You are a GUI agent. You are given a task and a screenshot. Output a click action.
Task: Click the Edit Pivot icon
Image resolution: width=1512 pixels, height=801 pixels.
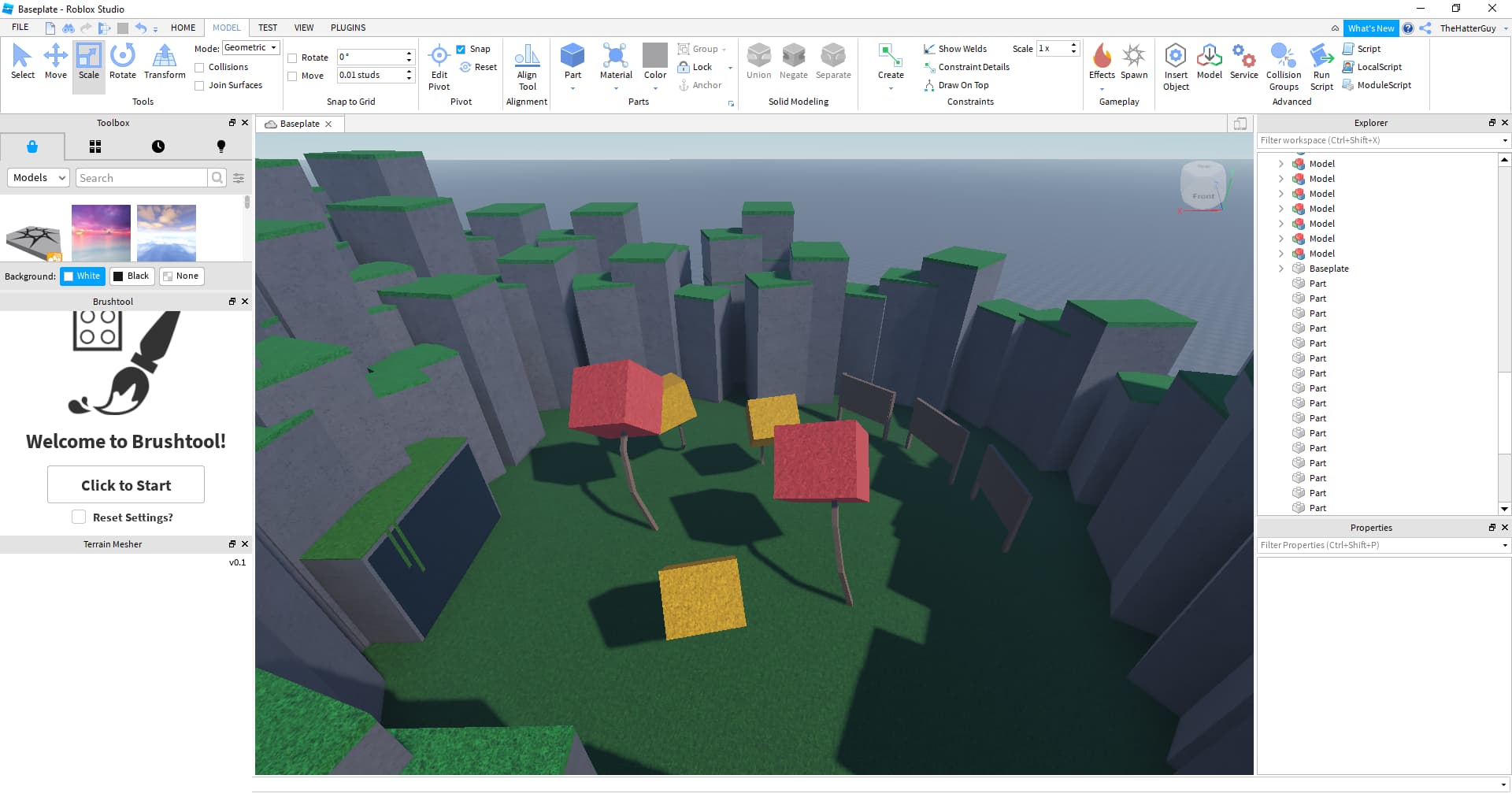[x=439, y=67]
